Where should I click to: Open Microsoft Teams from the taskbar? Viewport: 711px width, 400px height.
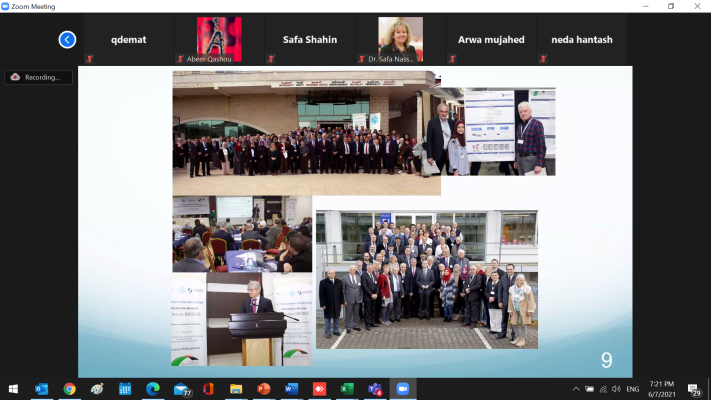pos(375,389)
